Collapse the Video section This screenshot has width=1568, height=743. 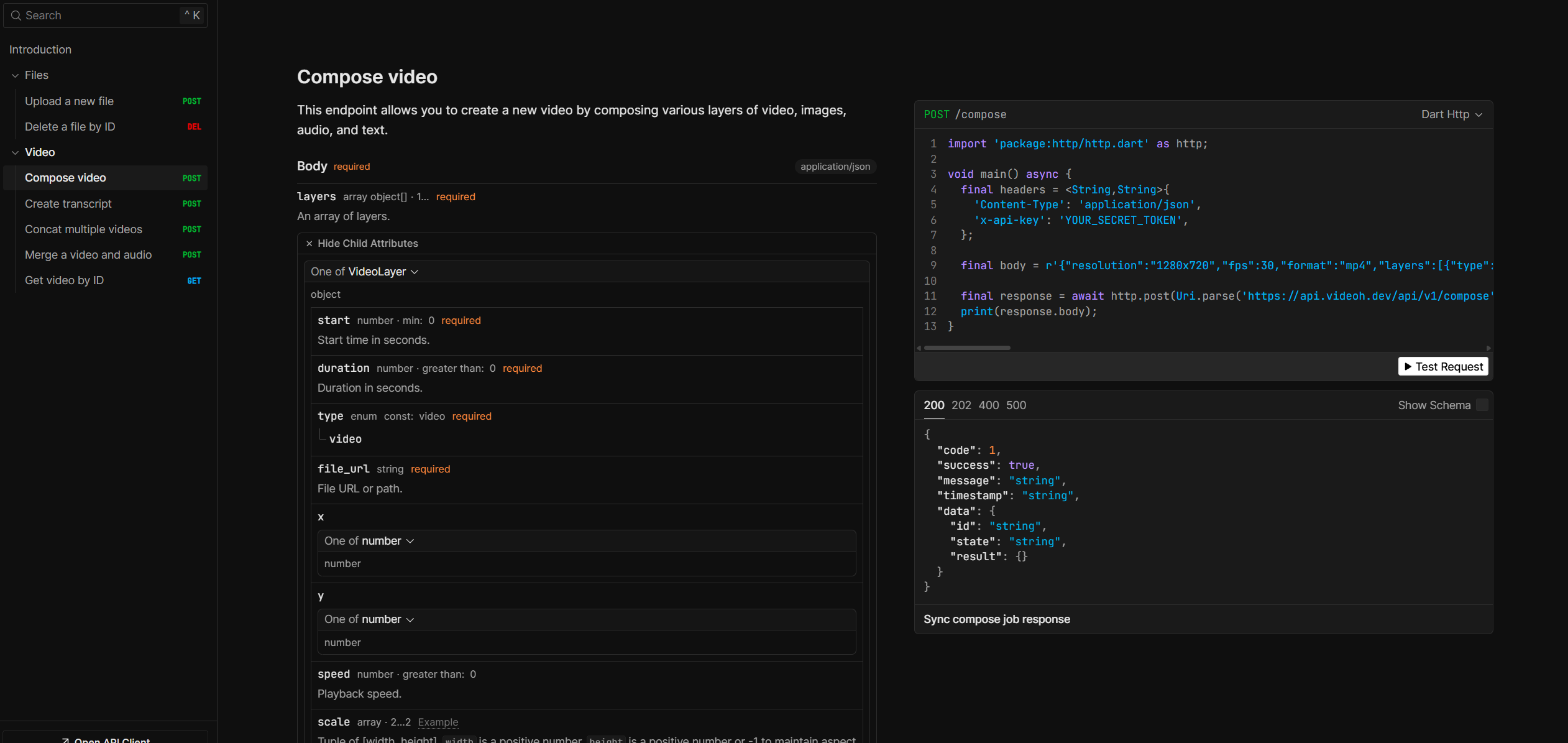(15, 152)
